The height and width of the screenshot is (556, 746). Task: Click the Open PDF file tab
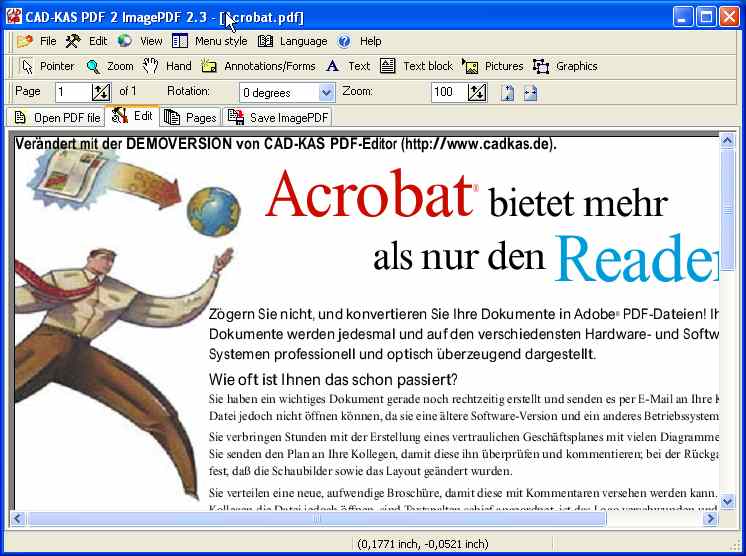[57, 117]
